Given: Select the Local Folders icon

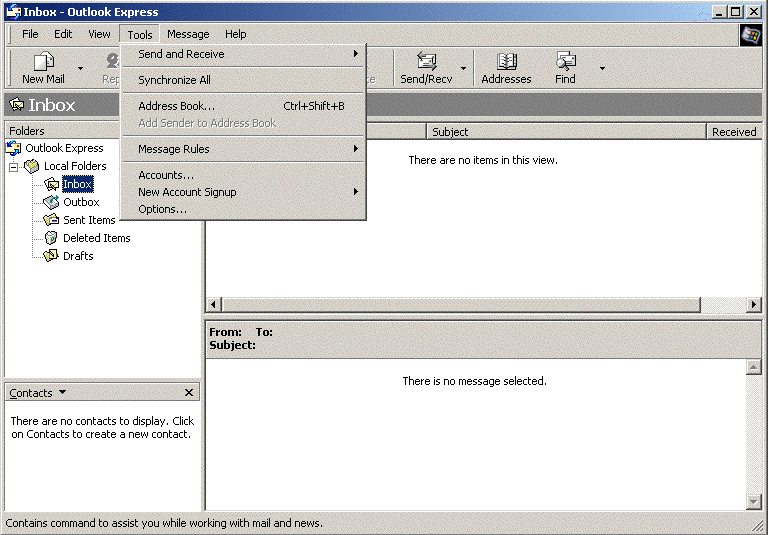Looking at the screenshot, I should pos(31,166).
